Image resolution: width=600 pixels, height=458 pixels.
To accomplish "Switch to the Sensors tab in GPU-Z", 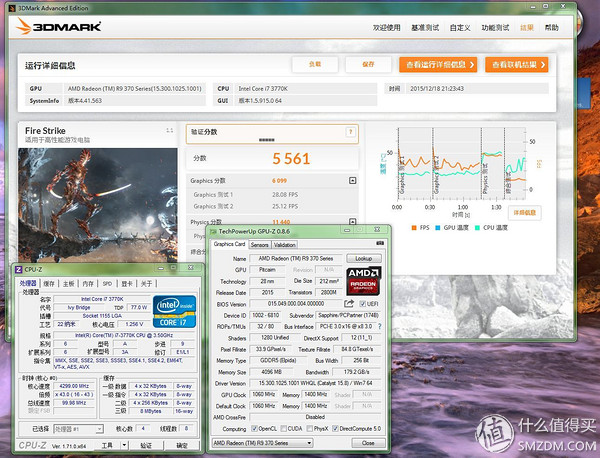I will (x=259, y=245).
